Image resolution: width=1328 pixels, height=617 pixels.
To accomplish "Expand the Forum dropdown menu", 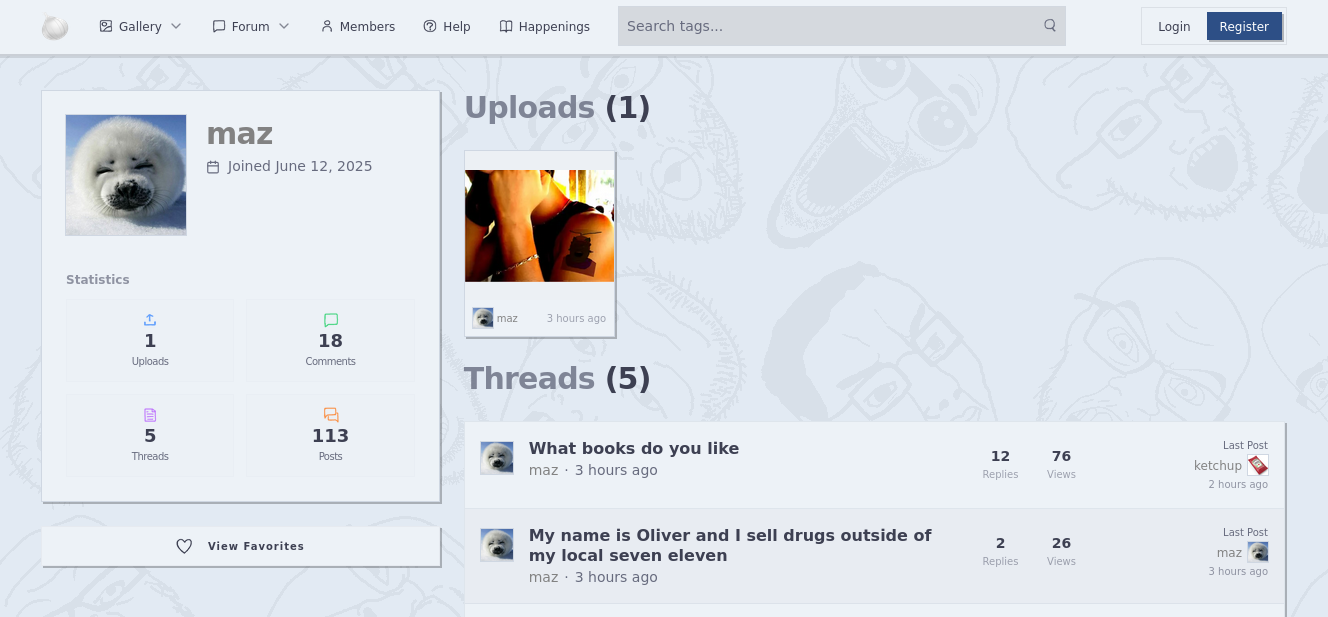I will point(251,27).
